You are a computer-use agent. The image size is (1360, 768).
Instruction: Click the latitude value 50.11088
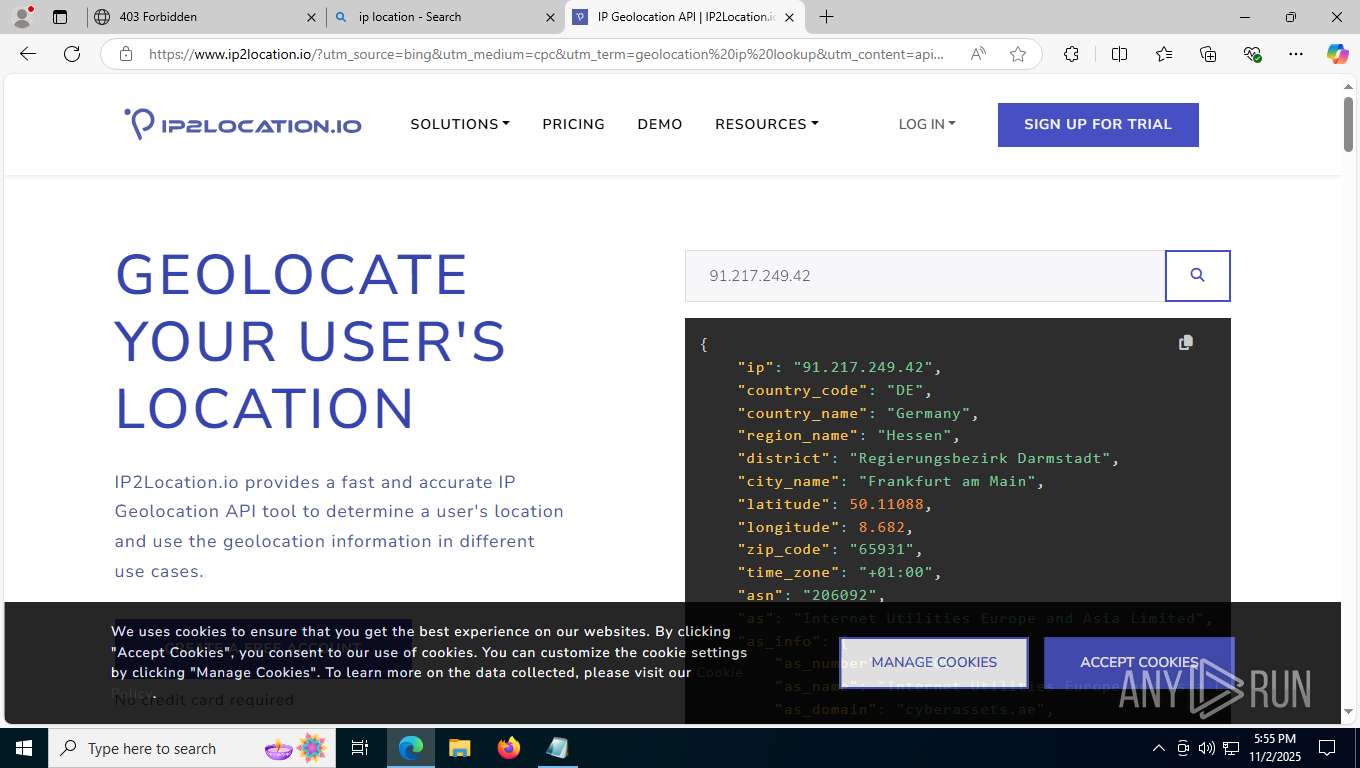coord(886,504)
